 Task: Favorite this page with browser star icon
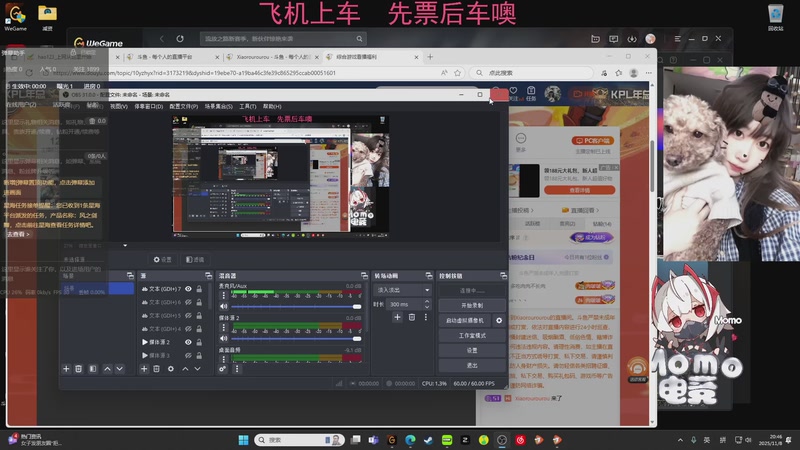tap(458, 73)
